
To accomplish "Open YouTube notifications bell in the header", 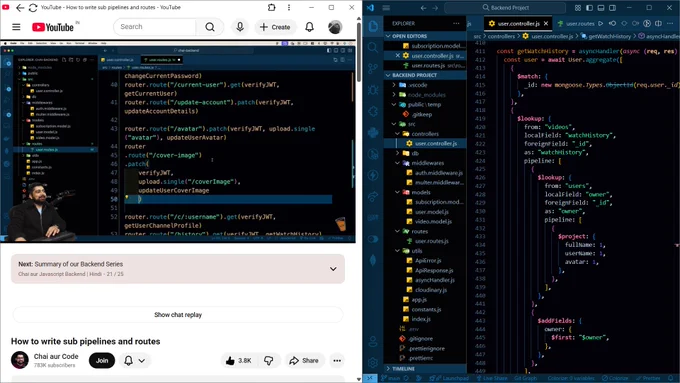I will tap(310, 27).
